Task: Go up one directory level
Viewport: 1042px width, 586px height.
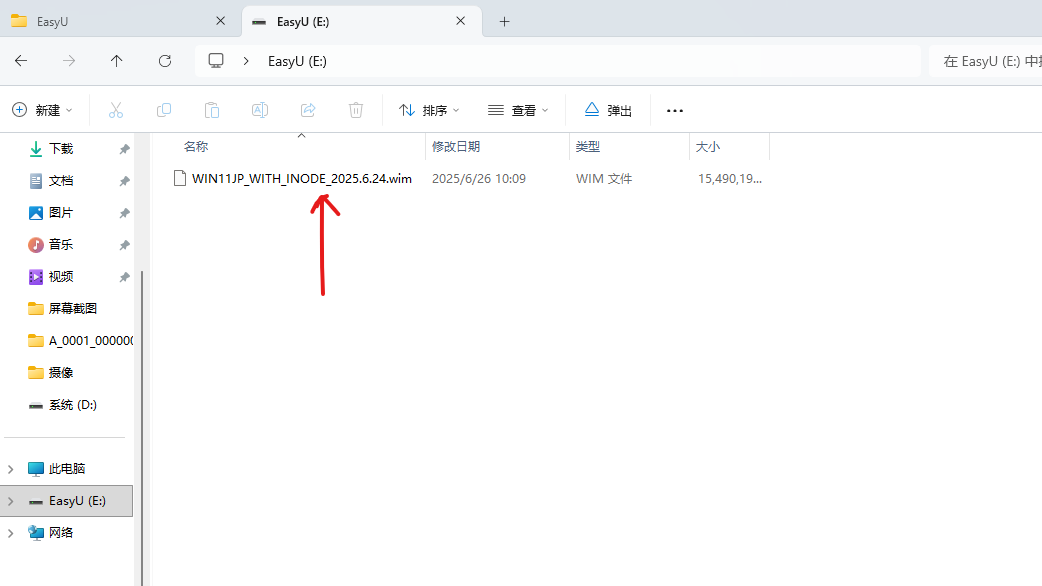Action: (x=117, y=61)
